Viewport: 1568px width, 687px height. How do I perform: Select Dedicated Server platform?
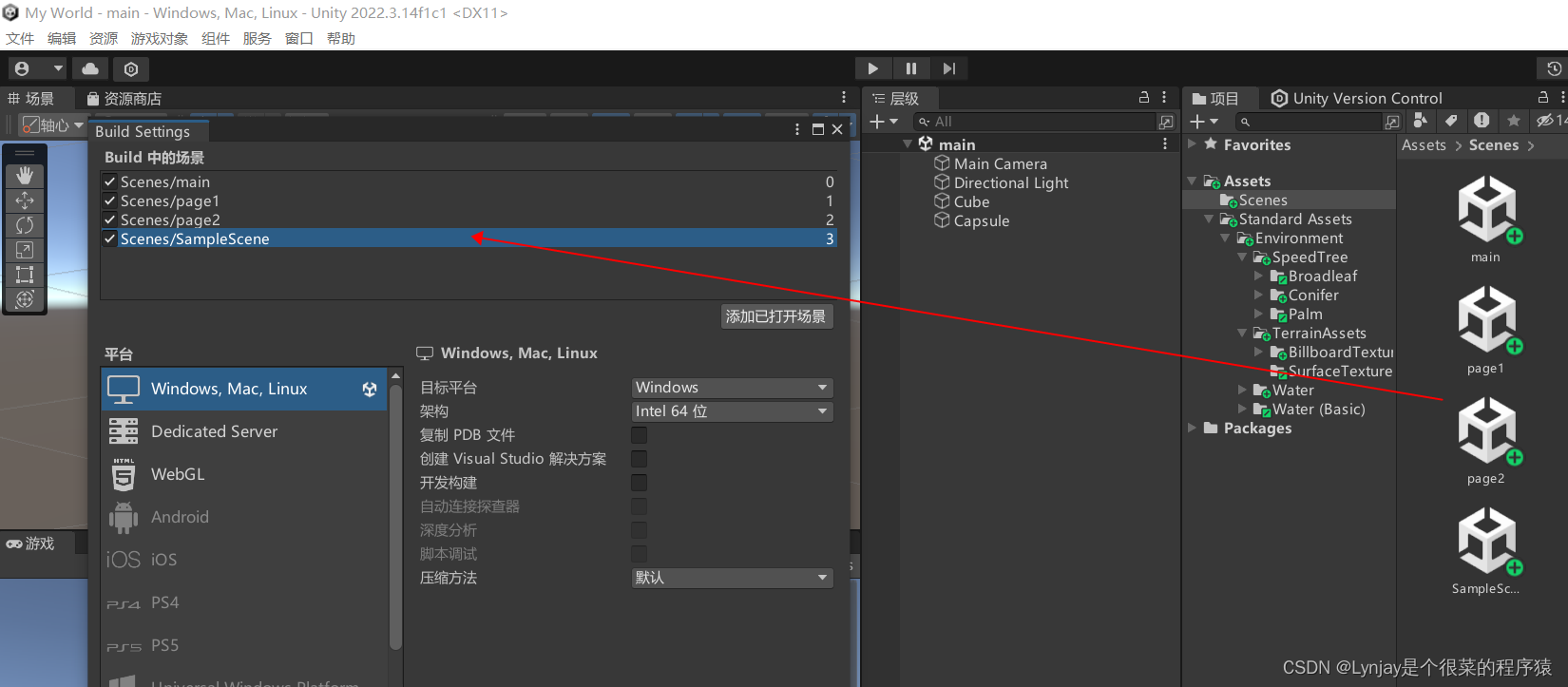[x=244, y=431]
